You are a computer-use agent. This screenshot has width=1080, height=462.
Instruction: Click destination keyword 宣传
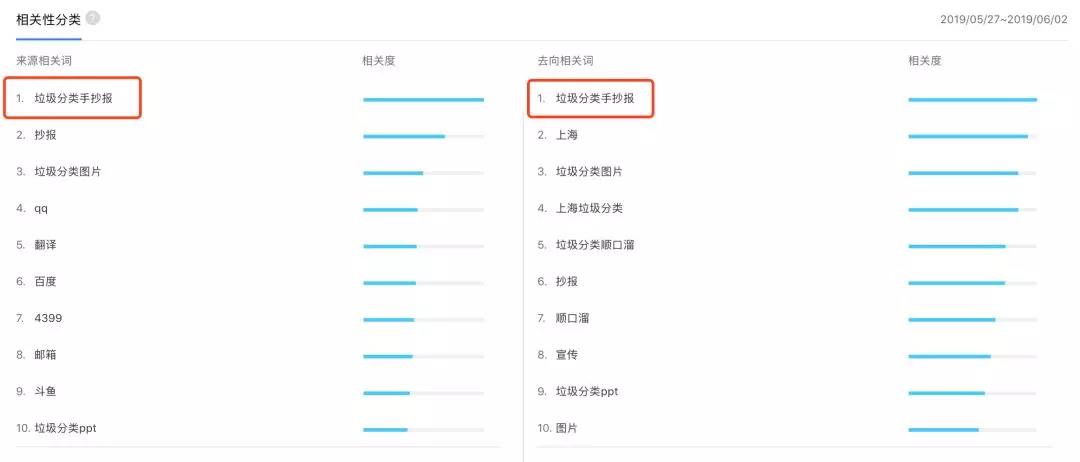pyautogui.click(x=567, y=355)
